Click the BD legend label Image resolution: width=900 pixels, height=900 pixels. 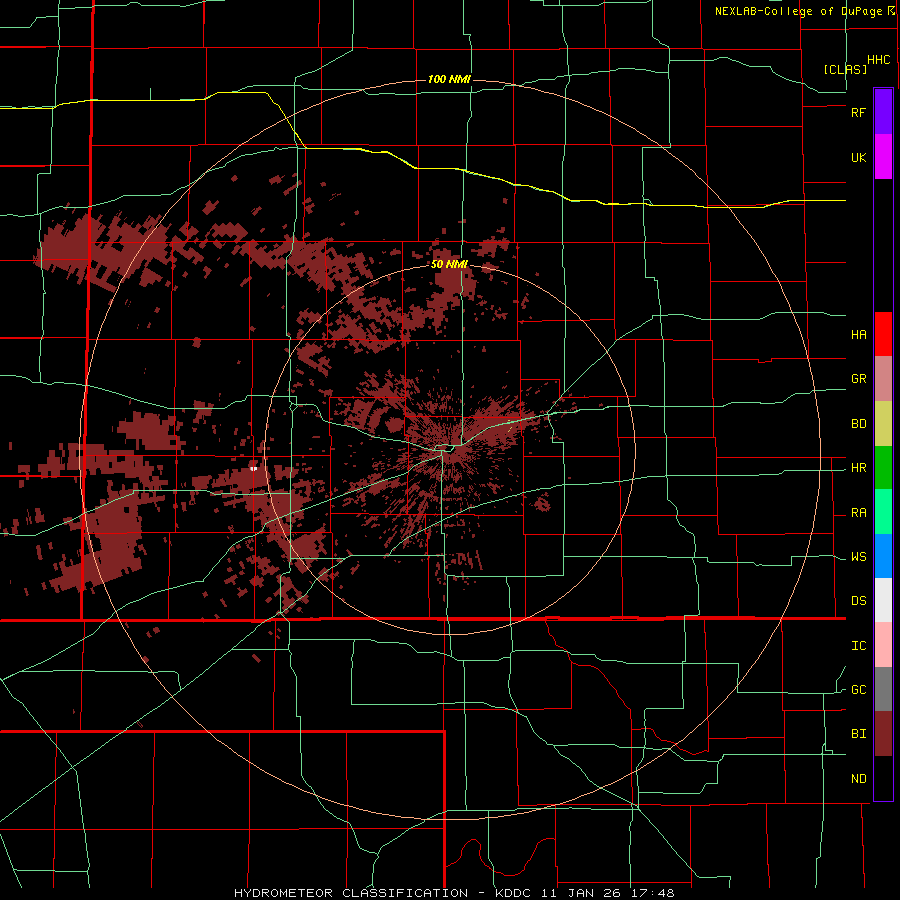coord(859,424)
